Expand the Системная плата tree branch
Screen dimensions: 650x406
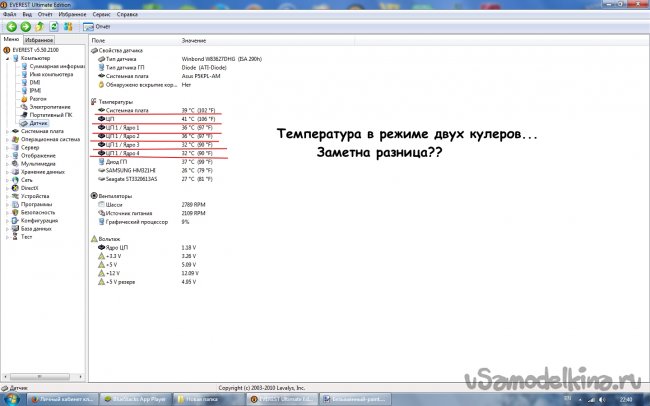pos(7,132)
